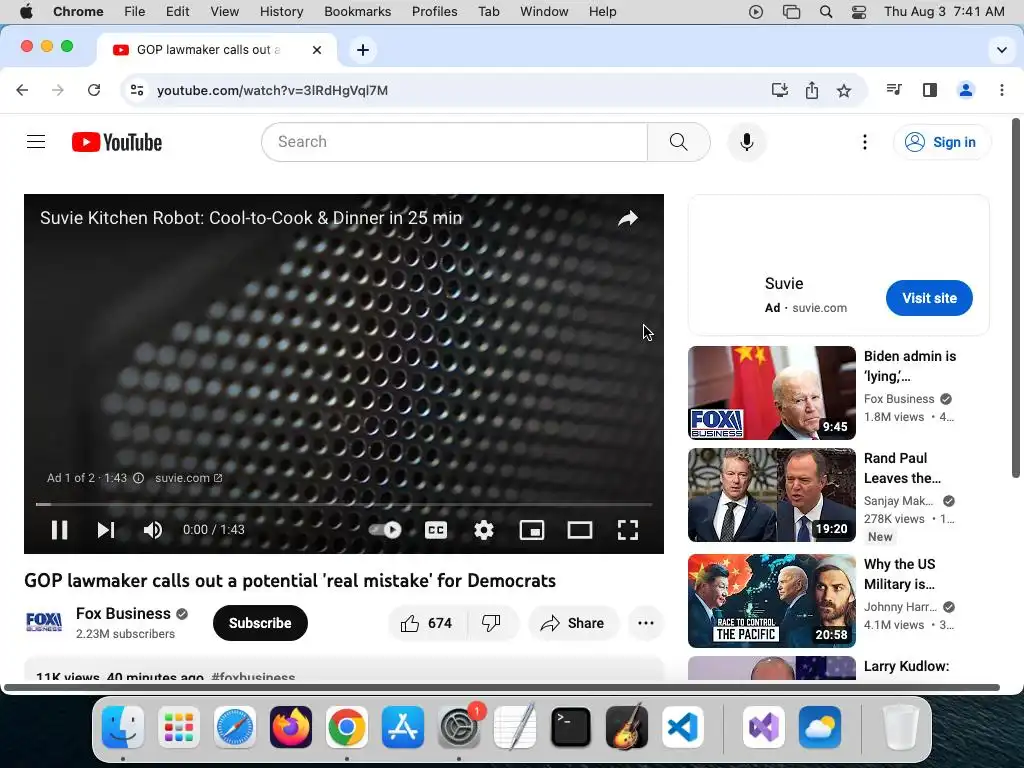Screen dimensions: 1024x768
Task: Click the video progress bar
Action: coord(344,504)
